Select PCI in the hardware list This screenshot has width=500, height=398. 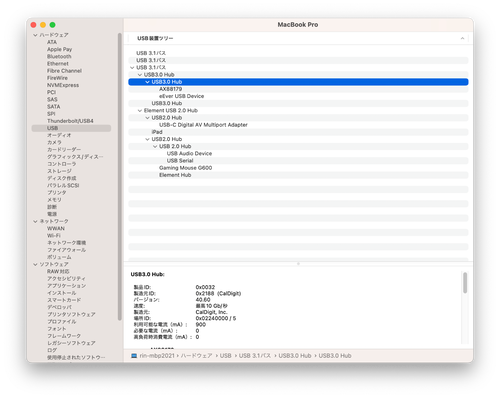point(51,92)
